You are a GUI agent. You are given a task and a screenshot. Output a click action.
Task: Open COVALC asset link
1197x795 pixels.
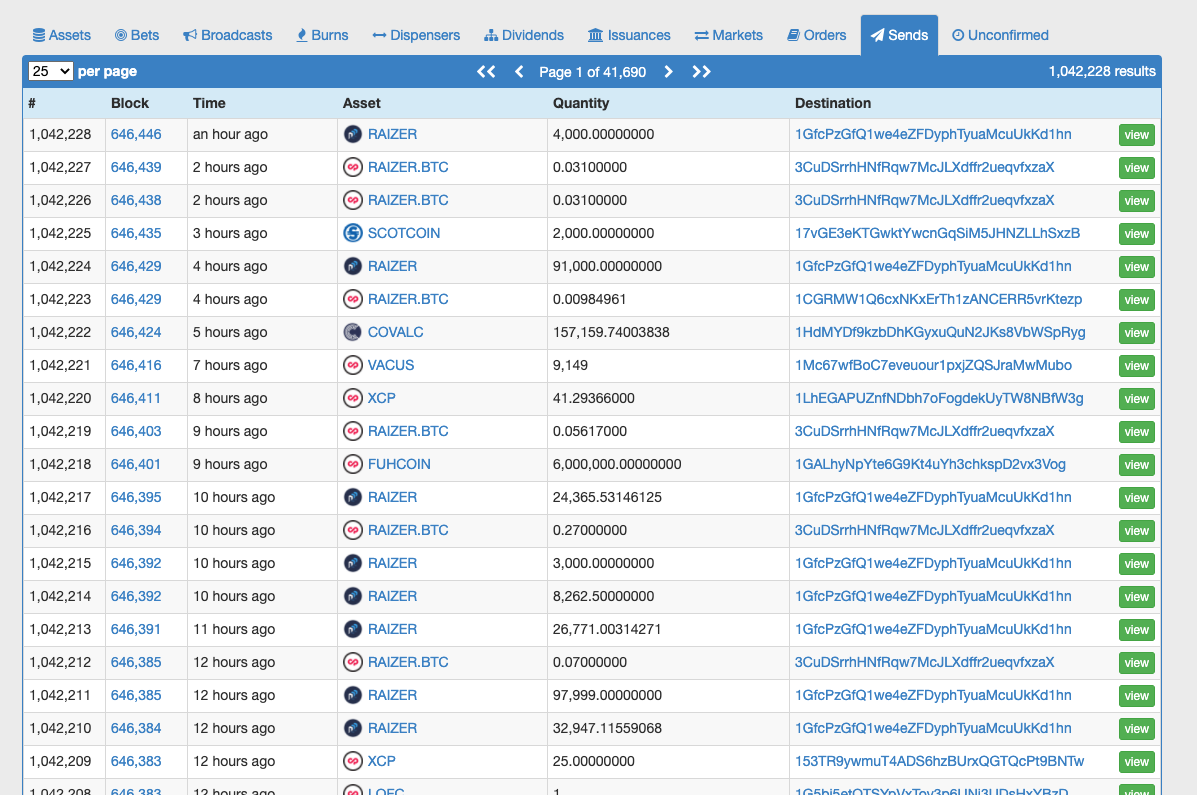(x=395, y=332)
